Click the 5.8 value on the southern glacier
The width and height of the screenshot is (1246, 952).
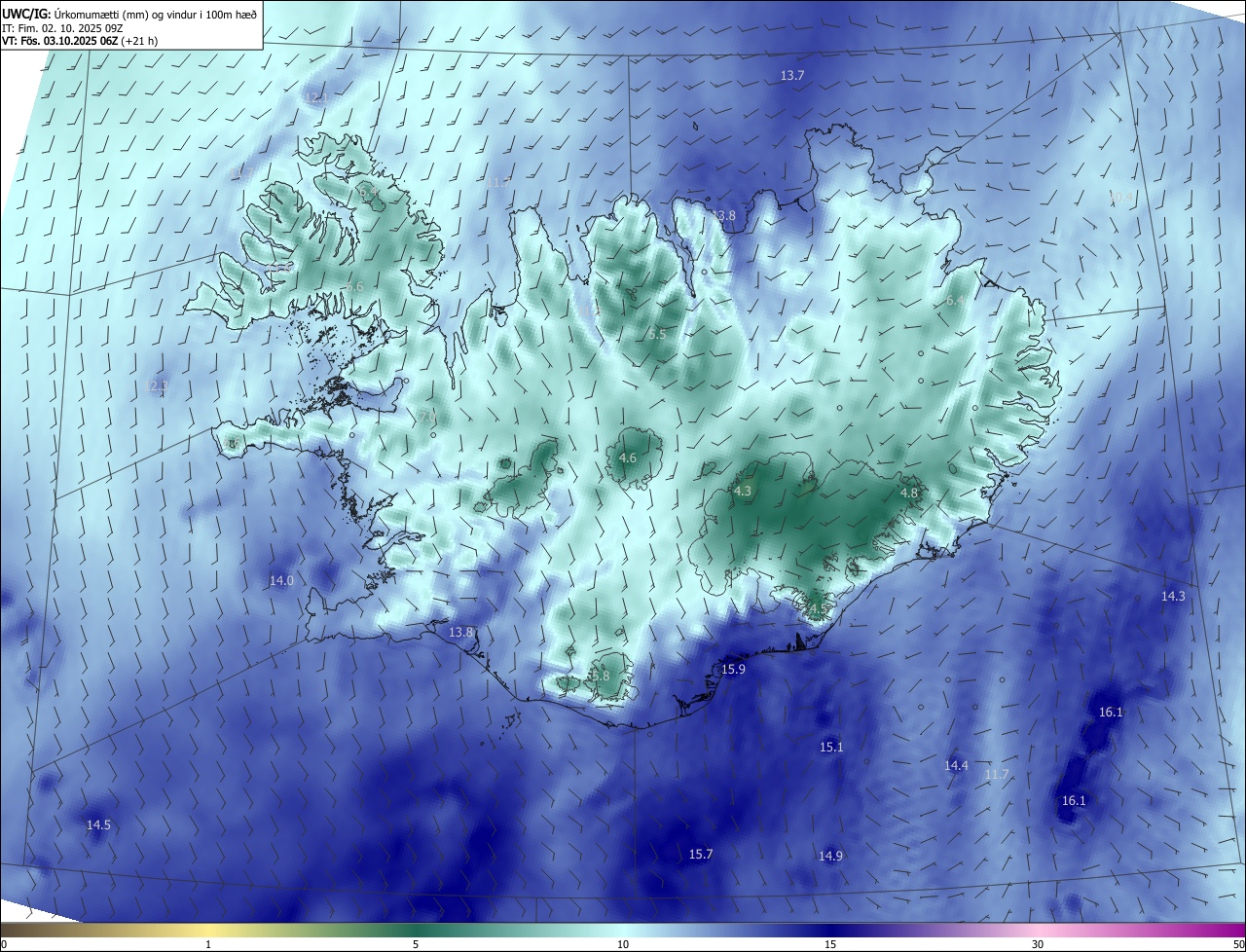coord(600,677)
